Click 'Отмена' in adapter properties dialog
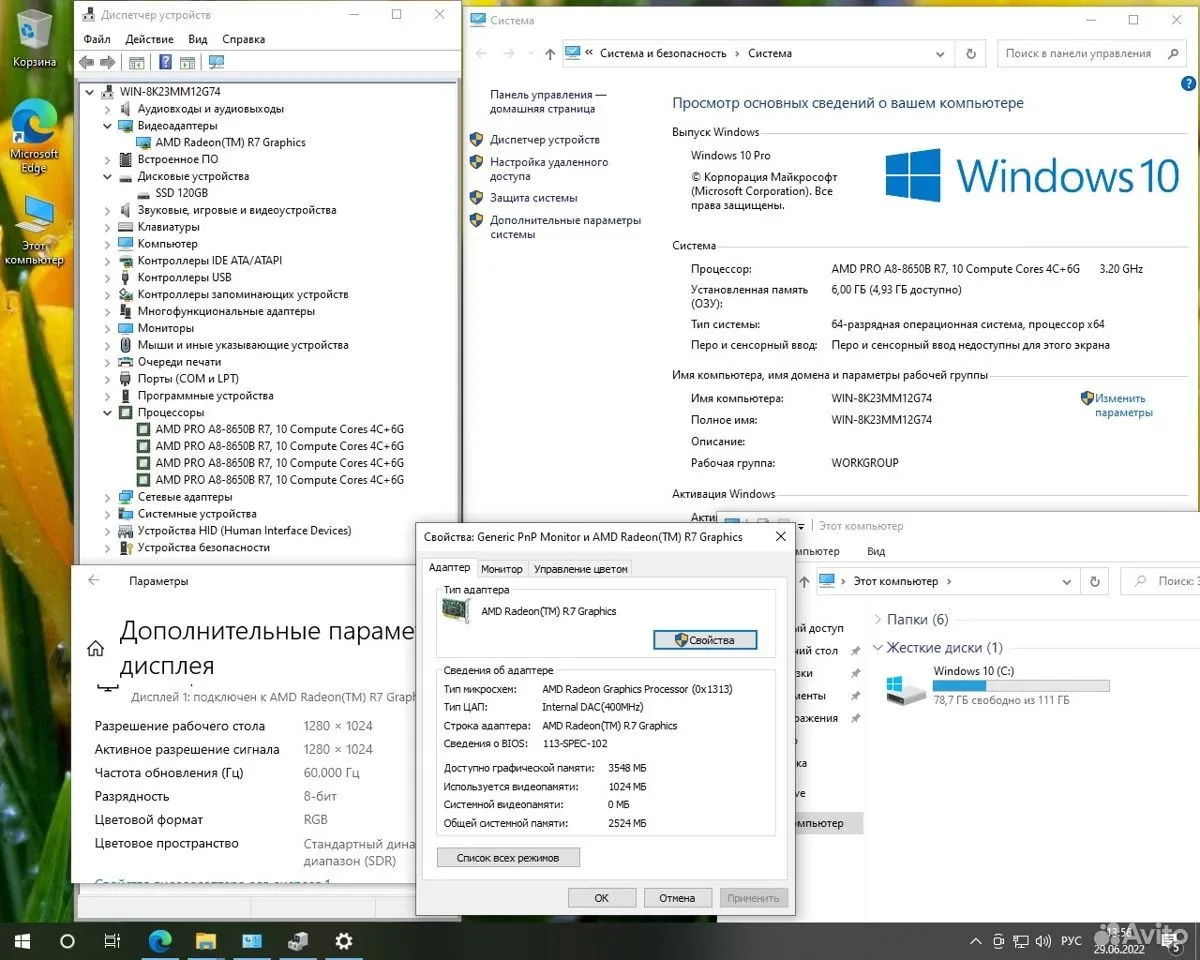Screen dimensions: 1200x960 677,898
